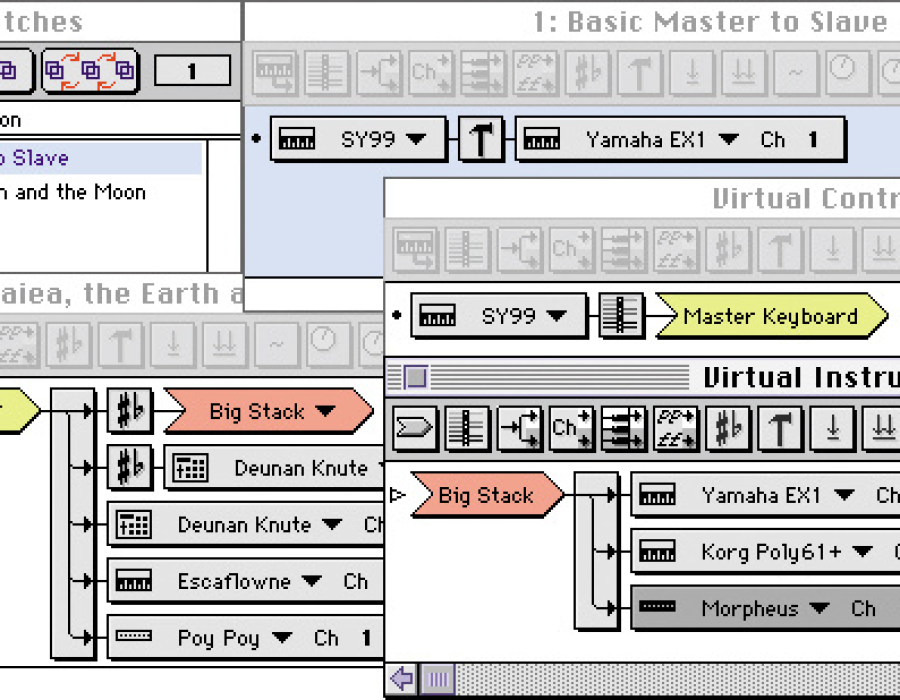Viewport: 900px width, 700px height.
Task: Click the first clock tool in Gaiea window toolbar
Action: pyautogui.click(x=328, y=344)
